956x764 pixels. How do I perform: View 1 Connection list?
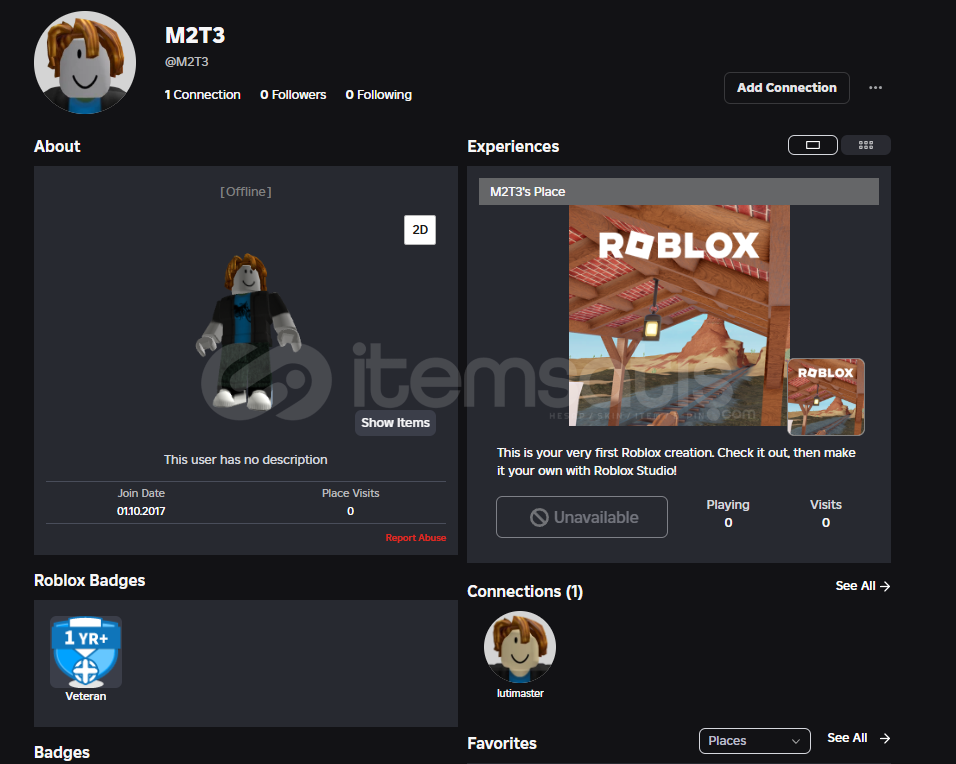click(x=202, y=95)
